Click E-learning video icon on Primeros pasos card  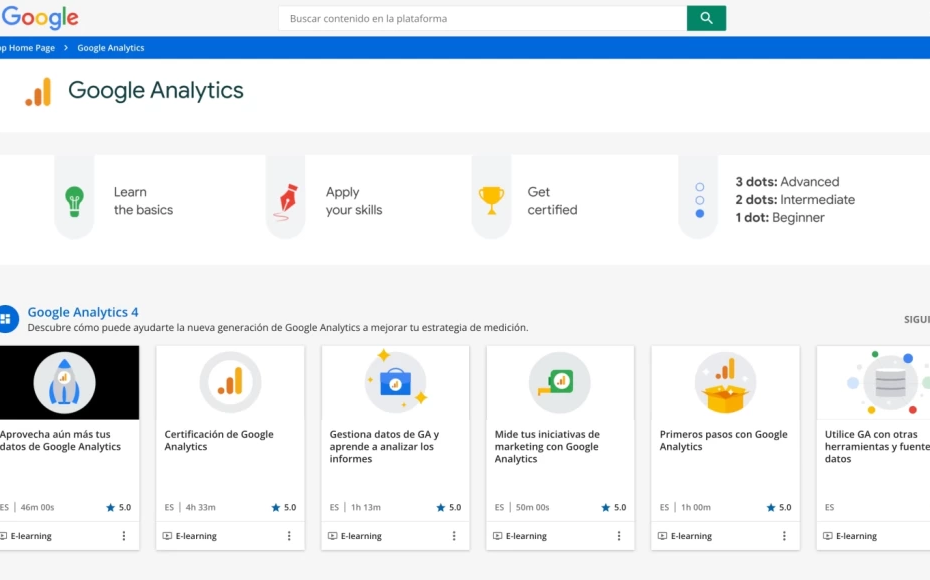pos(662,536)
